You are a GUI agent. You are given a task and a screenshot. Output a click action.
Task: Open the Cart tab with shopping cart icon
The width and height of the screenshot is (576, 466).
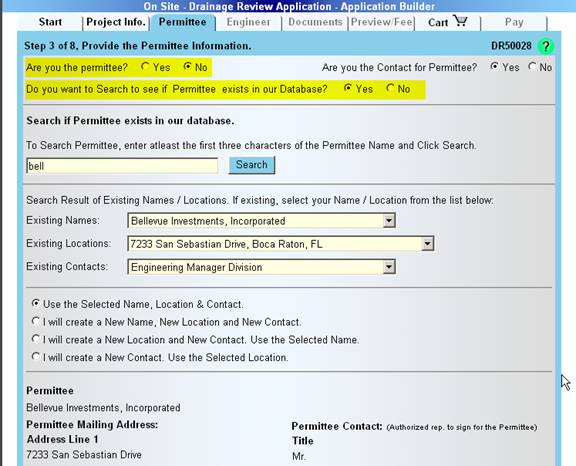pyautogui.click(x=447, y=22)
